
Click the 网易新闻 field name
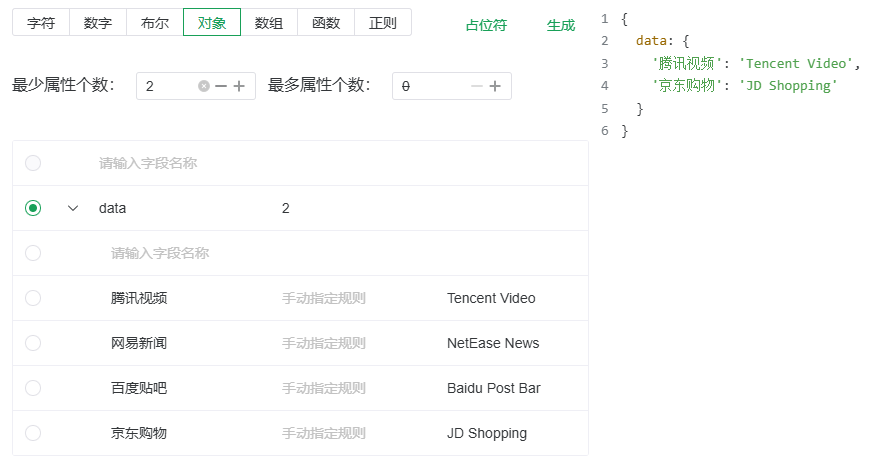pyautogui.click(x=139, y=343)
